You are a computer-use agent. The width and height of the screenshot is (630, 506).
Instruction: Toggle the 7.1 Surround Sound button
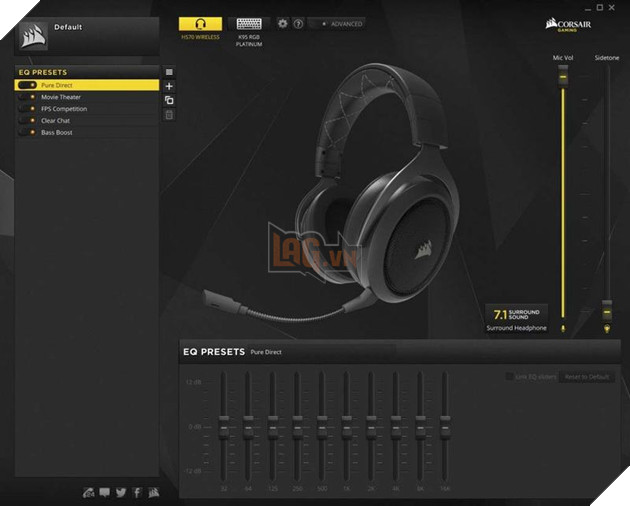(516, 314)
